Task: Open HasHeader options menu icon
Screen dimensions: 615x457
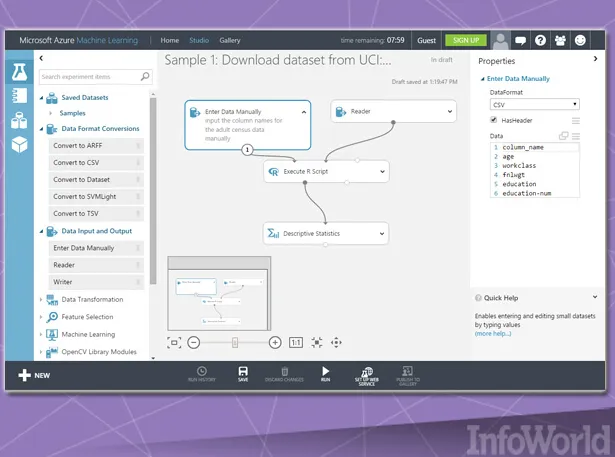Action: 576,120
